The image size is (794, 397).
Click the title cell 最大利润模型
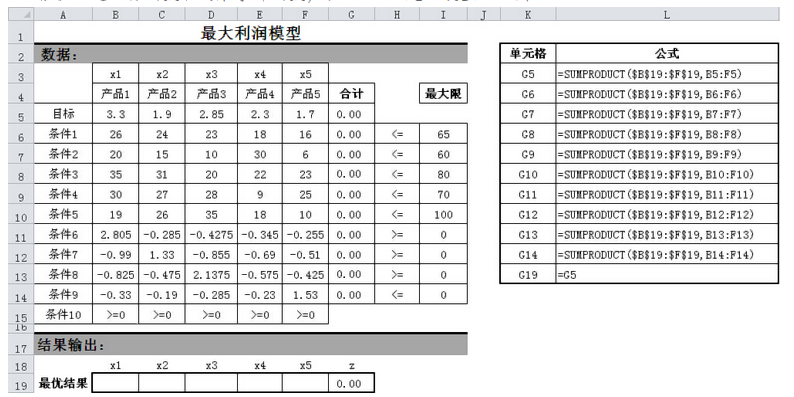point(251,33)
